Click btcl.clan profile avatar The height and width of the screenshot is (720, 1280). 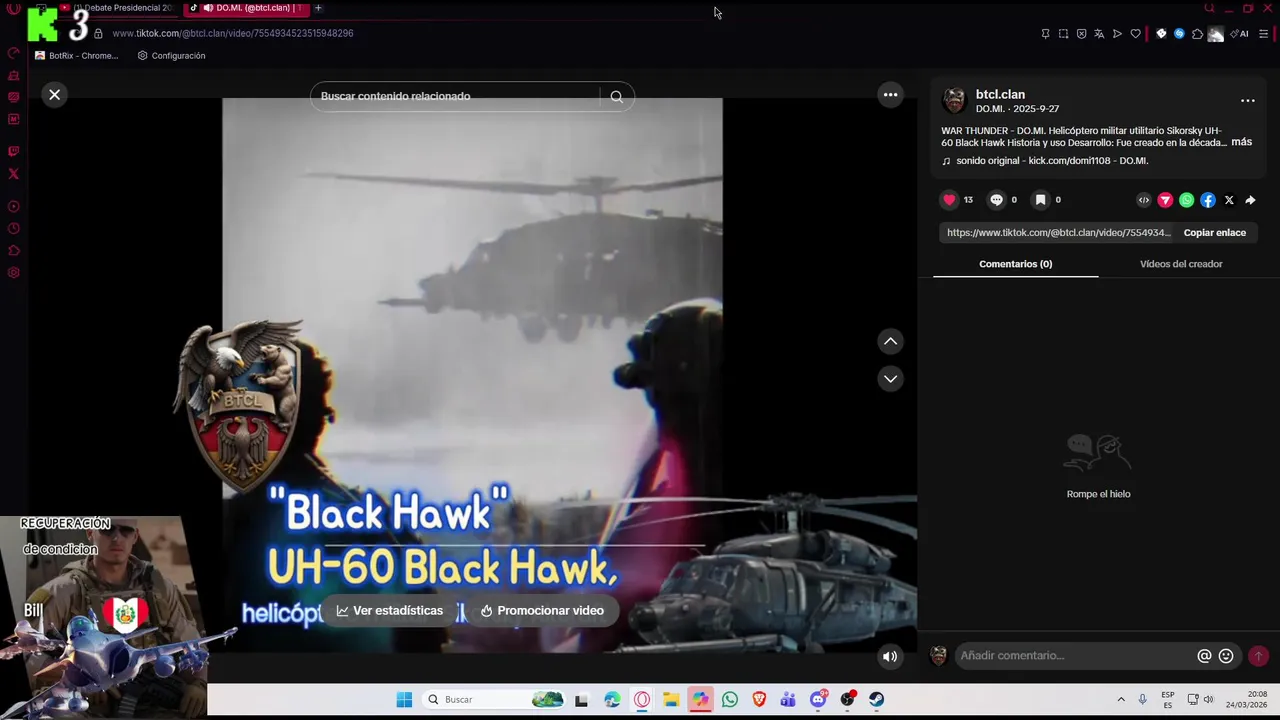click(954, 100)
